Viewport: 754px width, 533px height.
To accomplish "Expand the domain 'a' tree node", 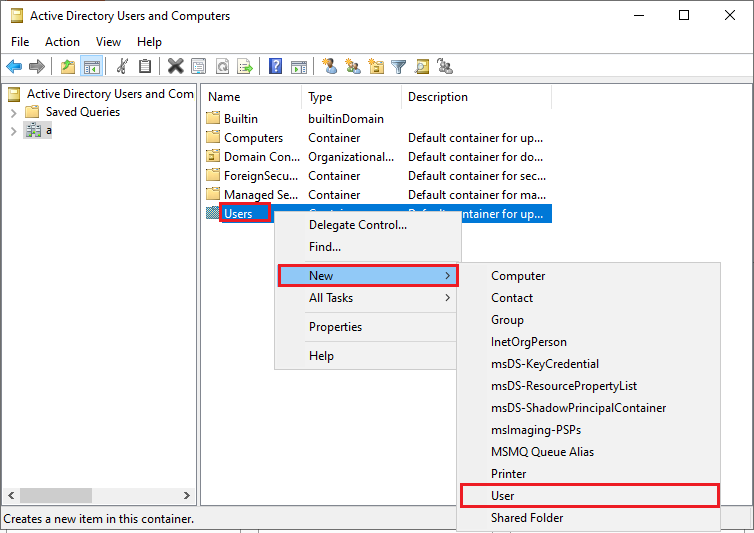I will (x=13, y=131).
